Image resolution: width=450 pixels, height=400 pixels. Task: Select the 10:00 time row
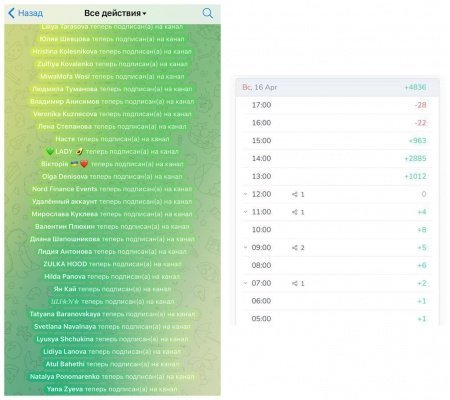coord(337,230)
